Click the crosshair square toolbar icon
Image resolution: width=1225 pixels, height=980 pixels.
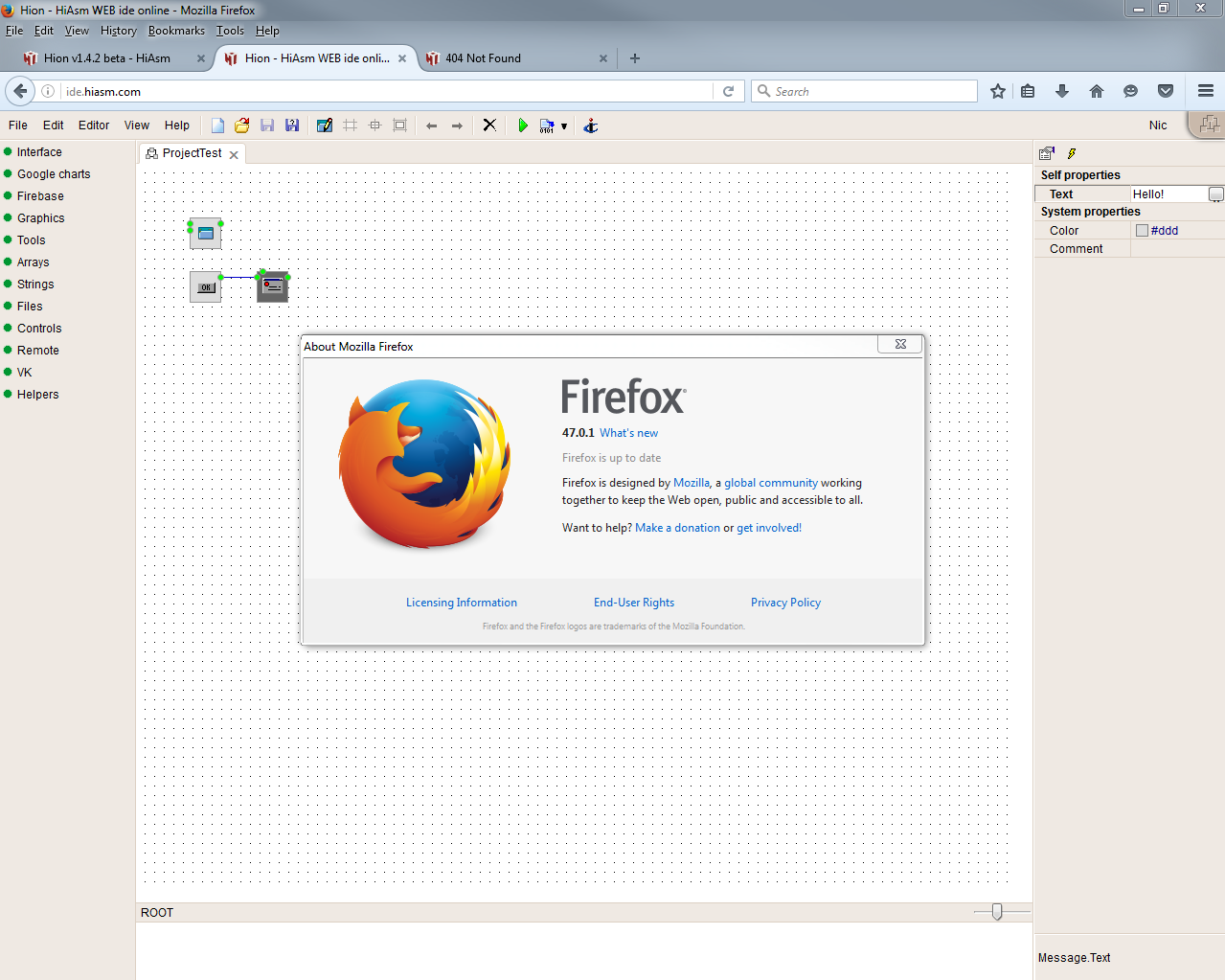point(375,125)
